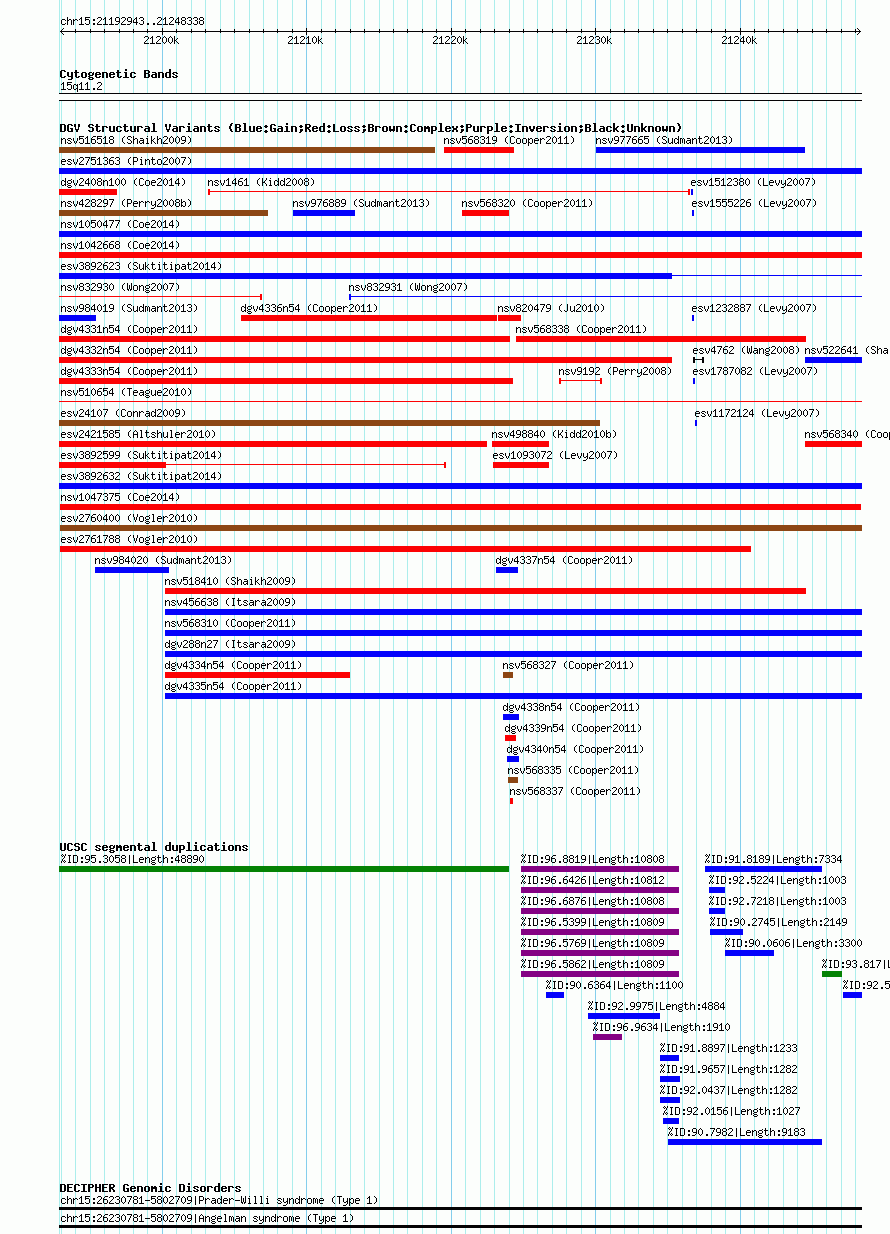Open dgv4331n54 (Cooper2011) variant
The height and width of the screenshot is (1234, 890).
tap(128, 330)
